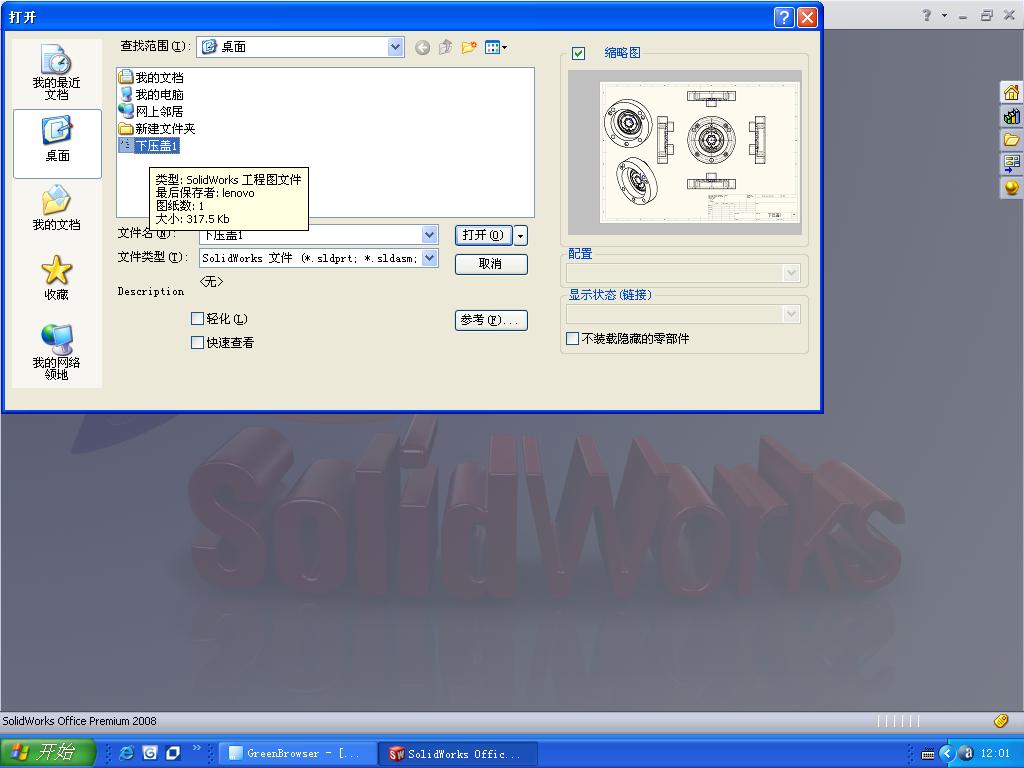Select 网上邻居 in the file list
1024x768 pixels.
click(x=152, y=111)
